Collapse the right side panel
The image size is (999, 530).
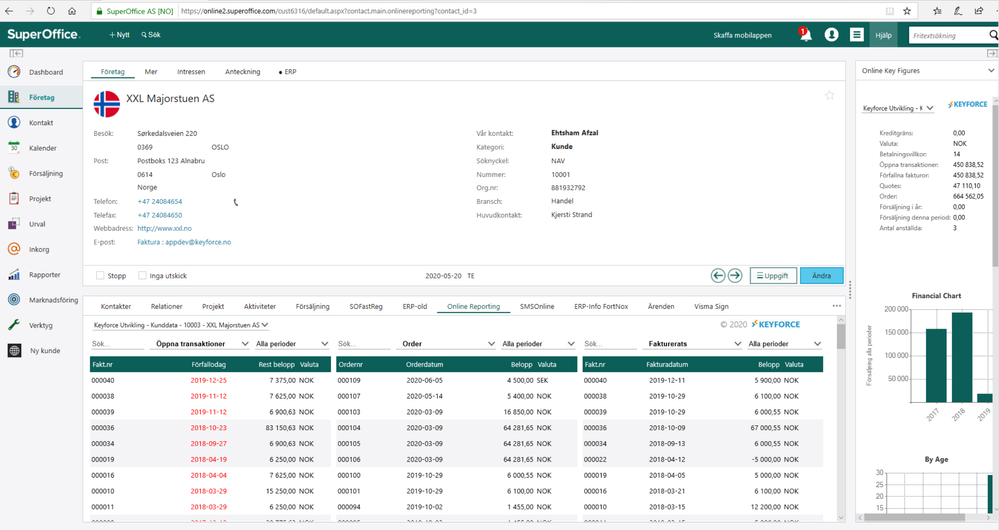(x=991, y=54)
